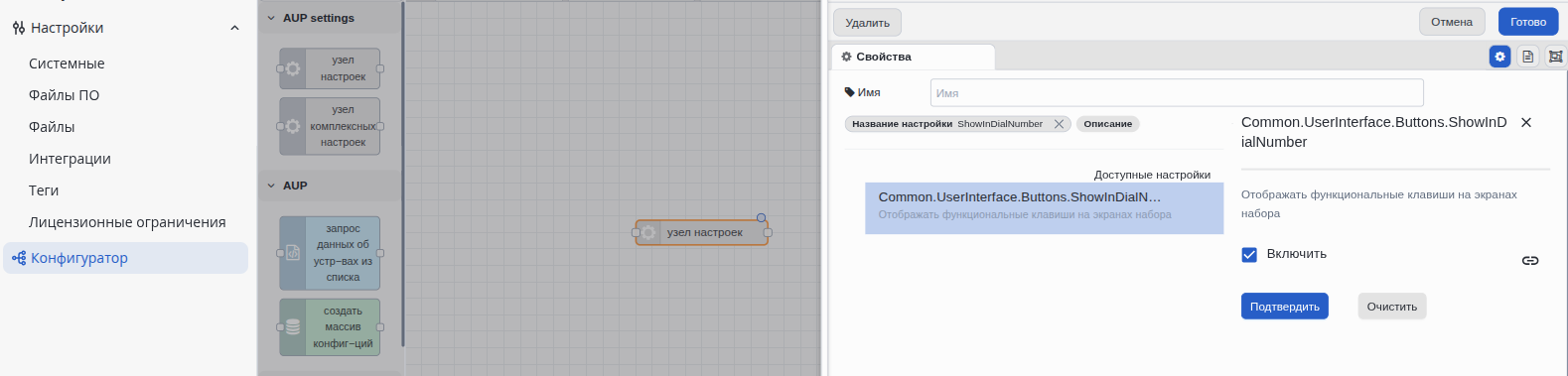The width and height of the screenshot is (1568, 376).
Task: Switch to the Свойства tab
Action: pyautogui.click(x=913, y=57)
